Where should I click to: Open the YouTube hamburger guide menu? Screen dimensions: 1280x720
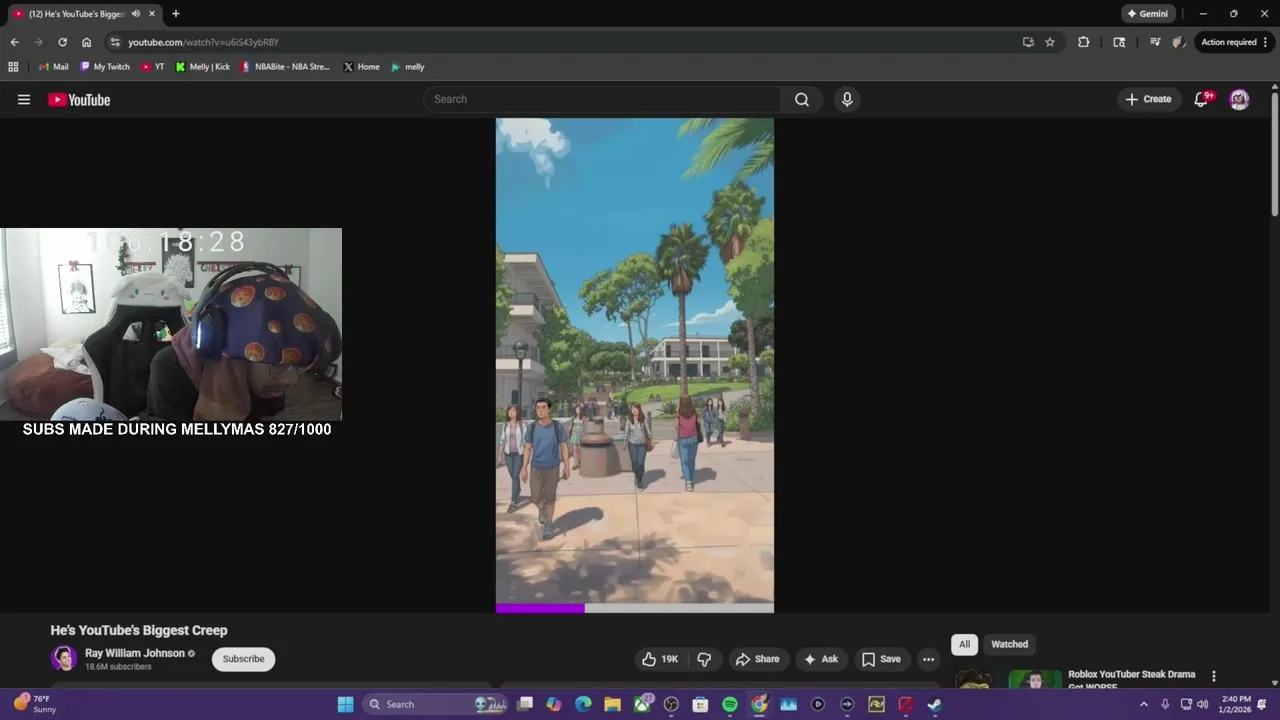click(24, 99)
